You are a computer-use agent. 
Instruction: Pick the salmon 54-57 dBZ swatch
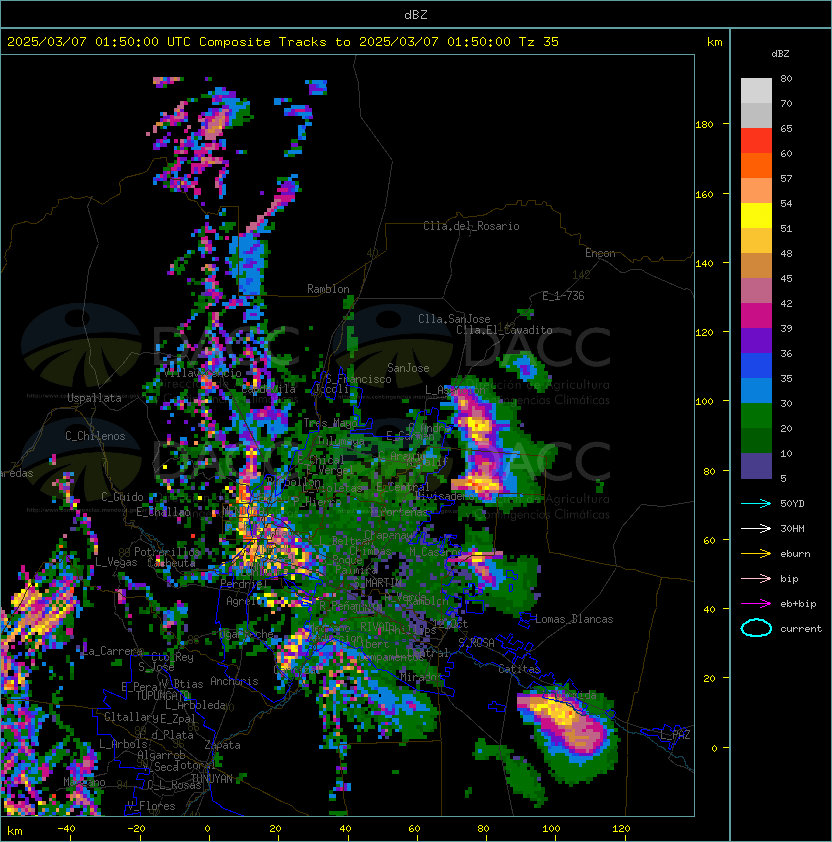756,191
